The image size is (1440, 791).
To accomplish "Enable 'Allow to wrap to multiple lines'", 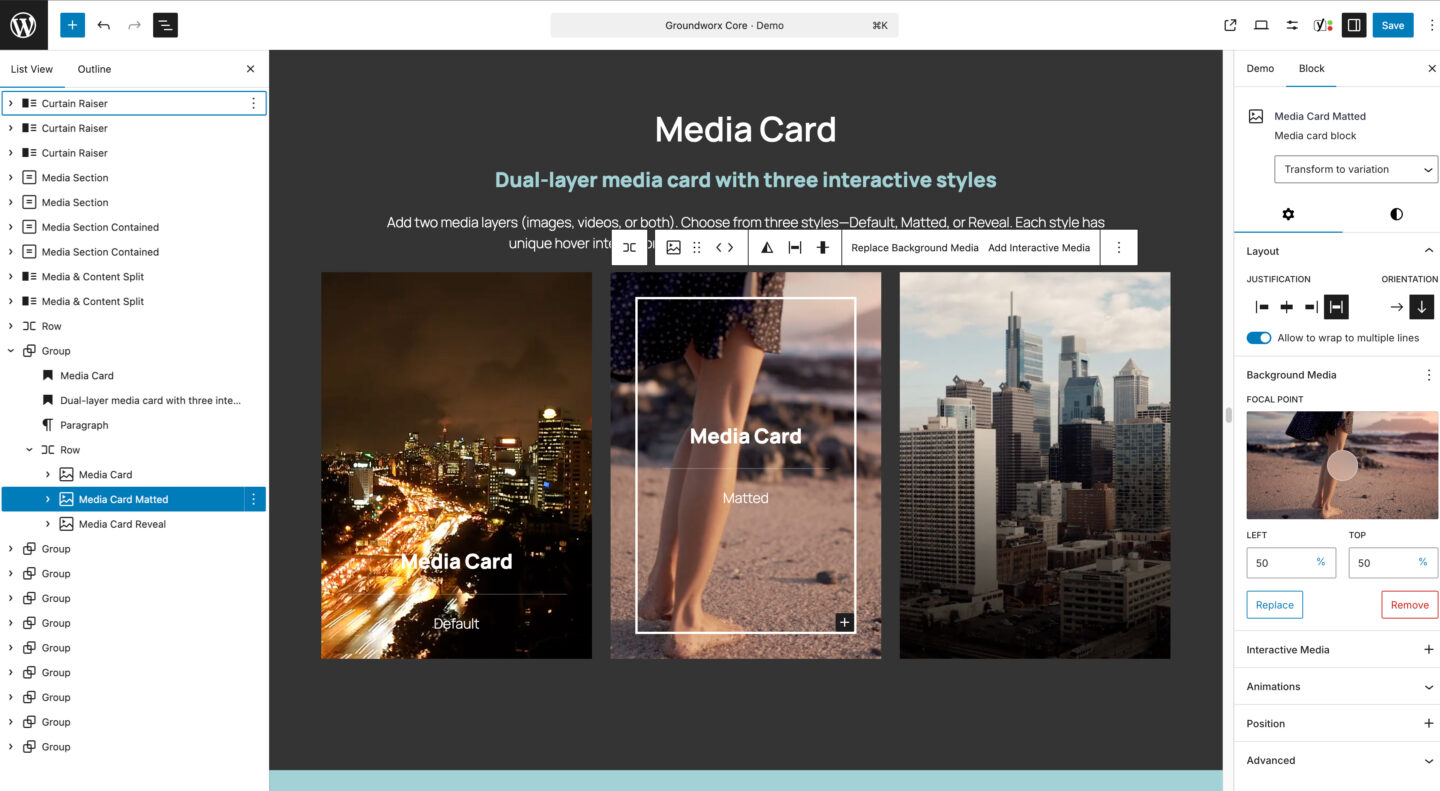I will (x=1258, y=338).
